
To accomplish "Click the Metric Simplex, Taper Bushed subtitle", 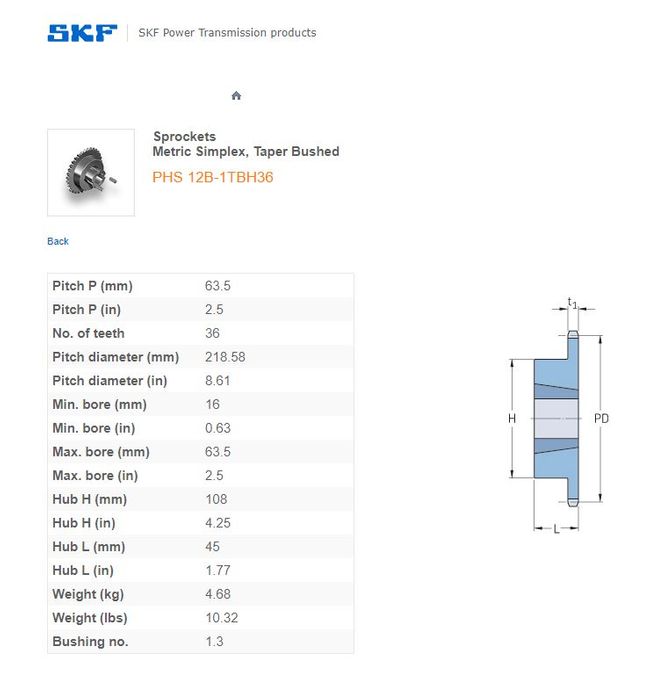I will (245, 152).
